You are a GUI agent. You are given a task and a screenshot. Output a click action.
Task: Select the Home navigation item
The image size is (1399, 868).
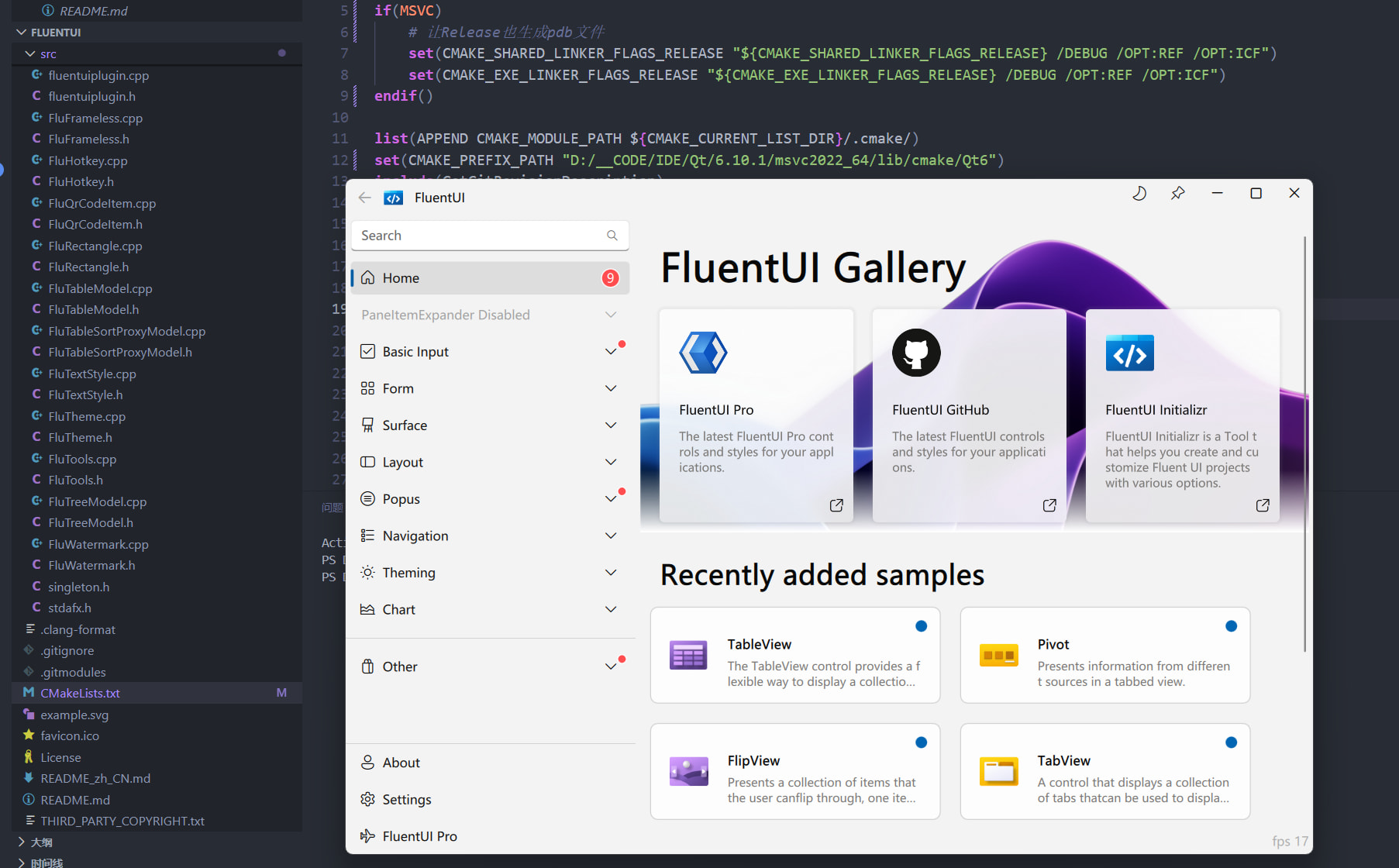490,278
